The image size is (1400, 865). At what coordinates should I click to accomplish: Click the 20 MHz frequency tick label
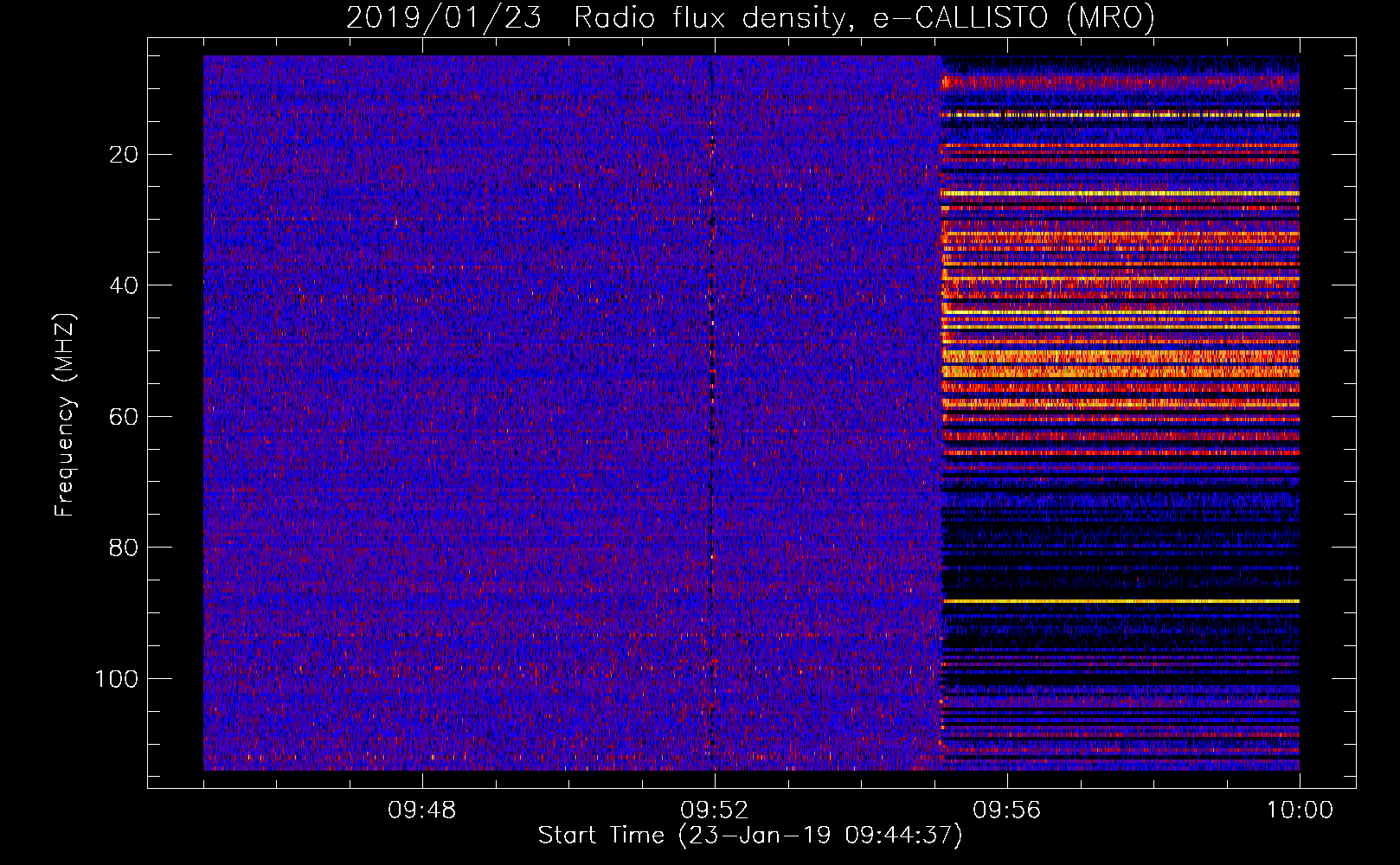124,155
